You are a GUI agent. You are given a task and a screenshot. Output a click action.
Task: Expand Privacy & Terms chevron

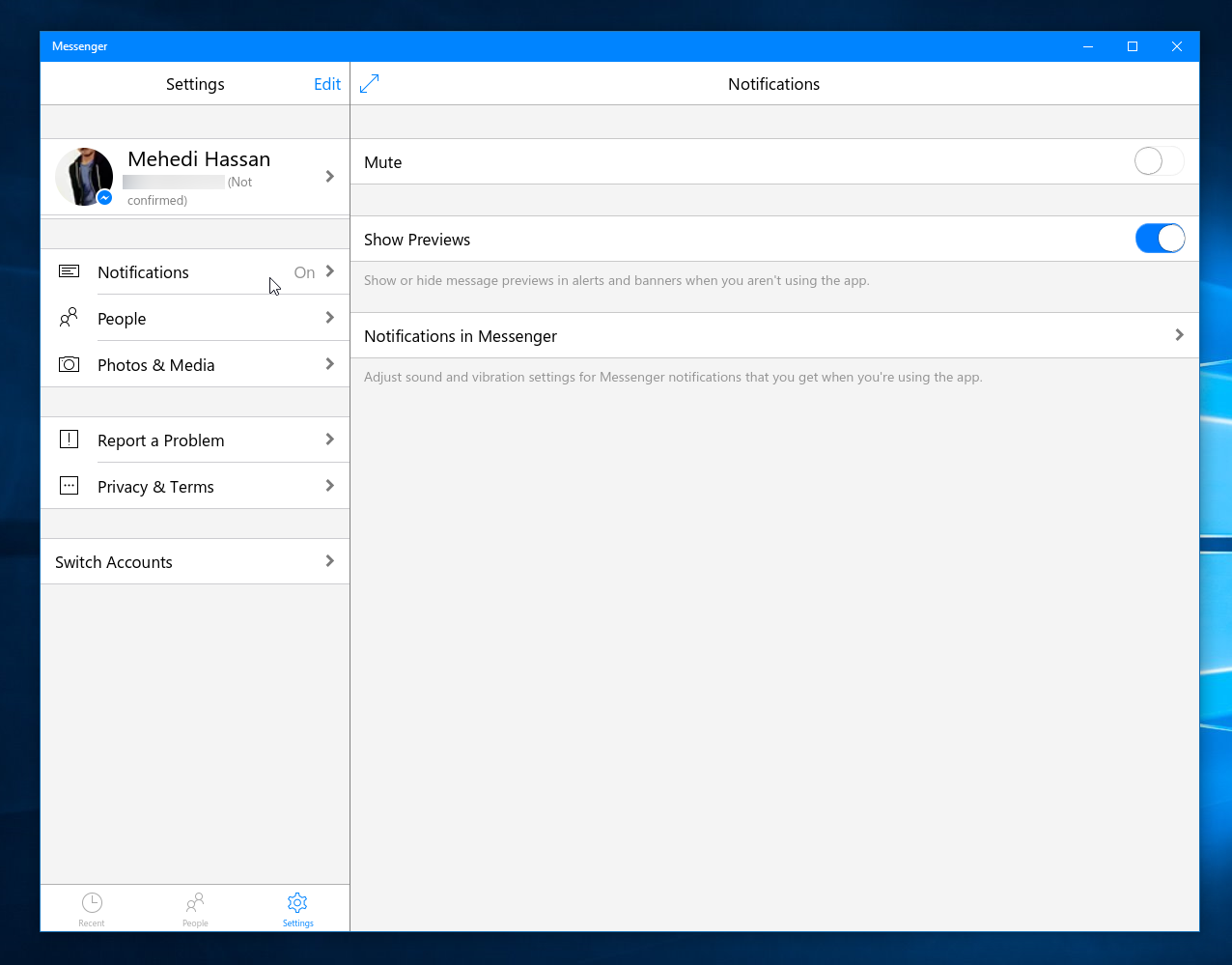[x=330, y=486]
